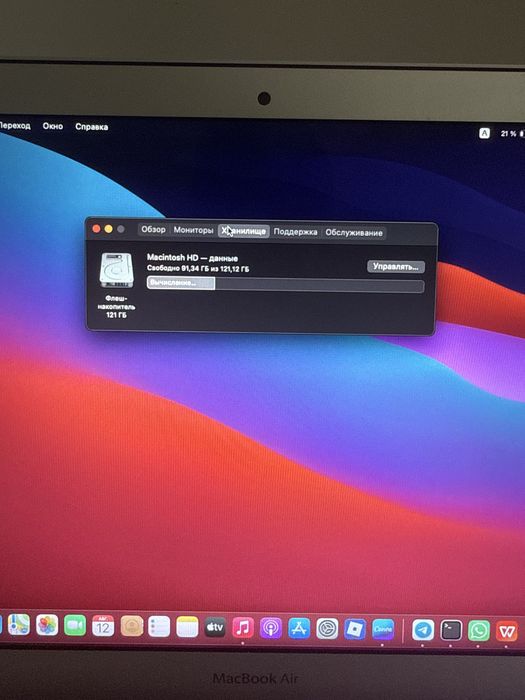The width and height of the screenshot is (525, 700).
Task: Switch to the Обзор tab
Action: (x=153, y=229)
